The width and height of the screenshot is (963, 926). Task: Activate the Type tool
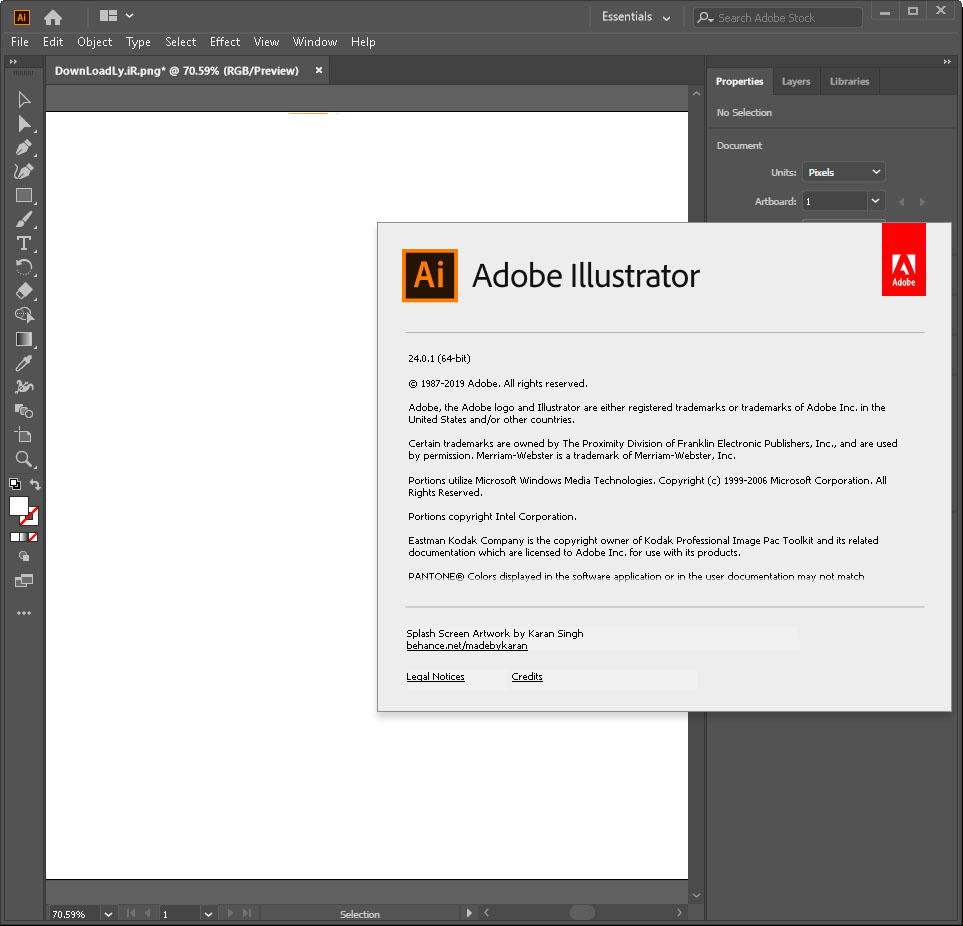tap(24, 244)
